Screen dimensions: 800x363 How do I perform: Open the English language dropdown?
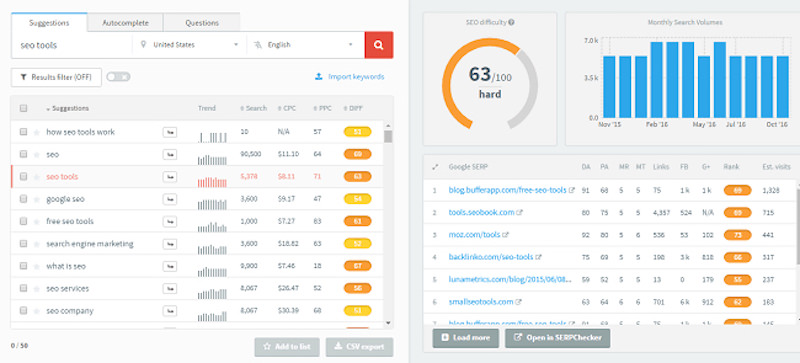coord(305,45)
